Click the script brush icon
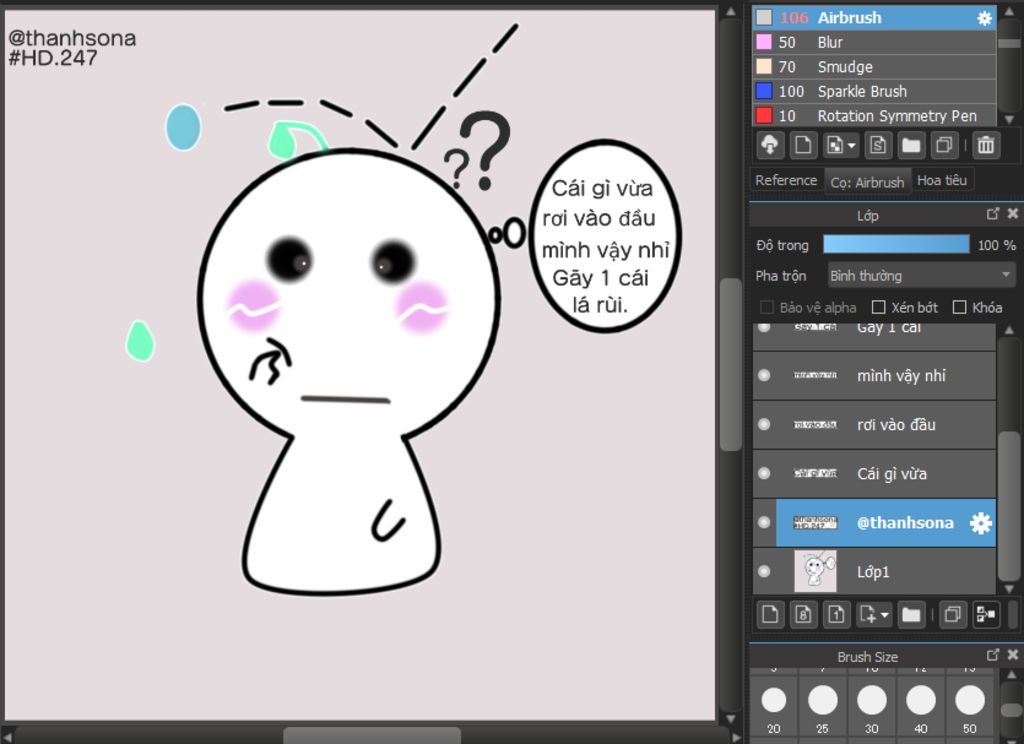Screen dimensions: 1024x744 tap(877, 145)
